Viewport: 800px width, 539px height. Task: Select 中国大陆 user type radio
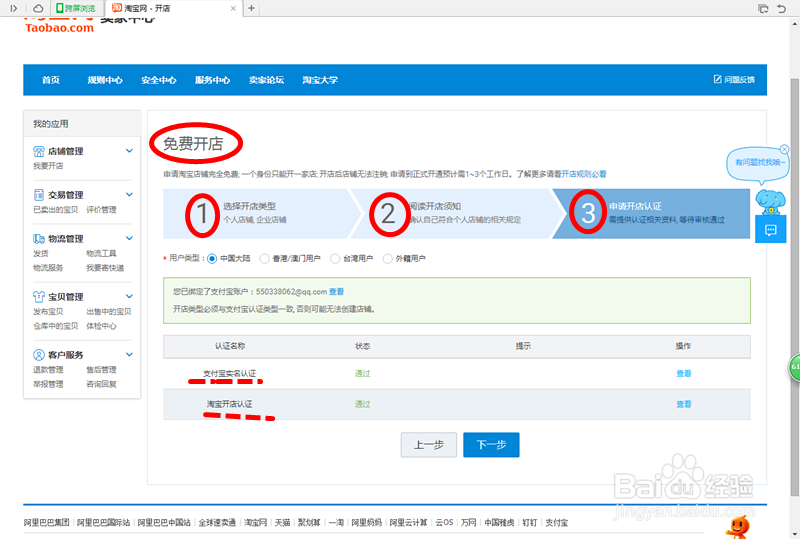pyautogui.click(x=212, y=259)
